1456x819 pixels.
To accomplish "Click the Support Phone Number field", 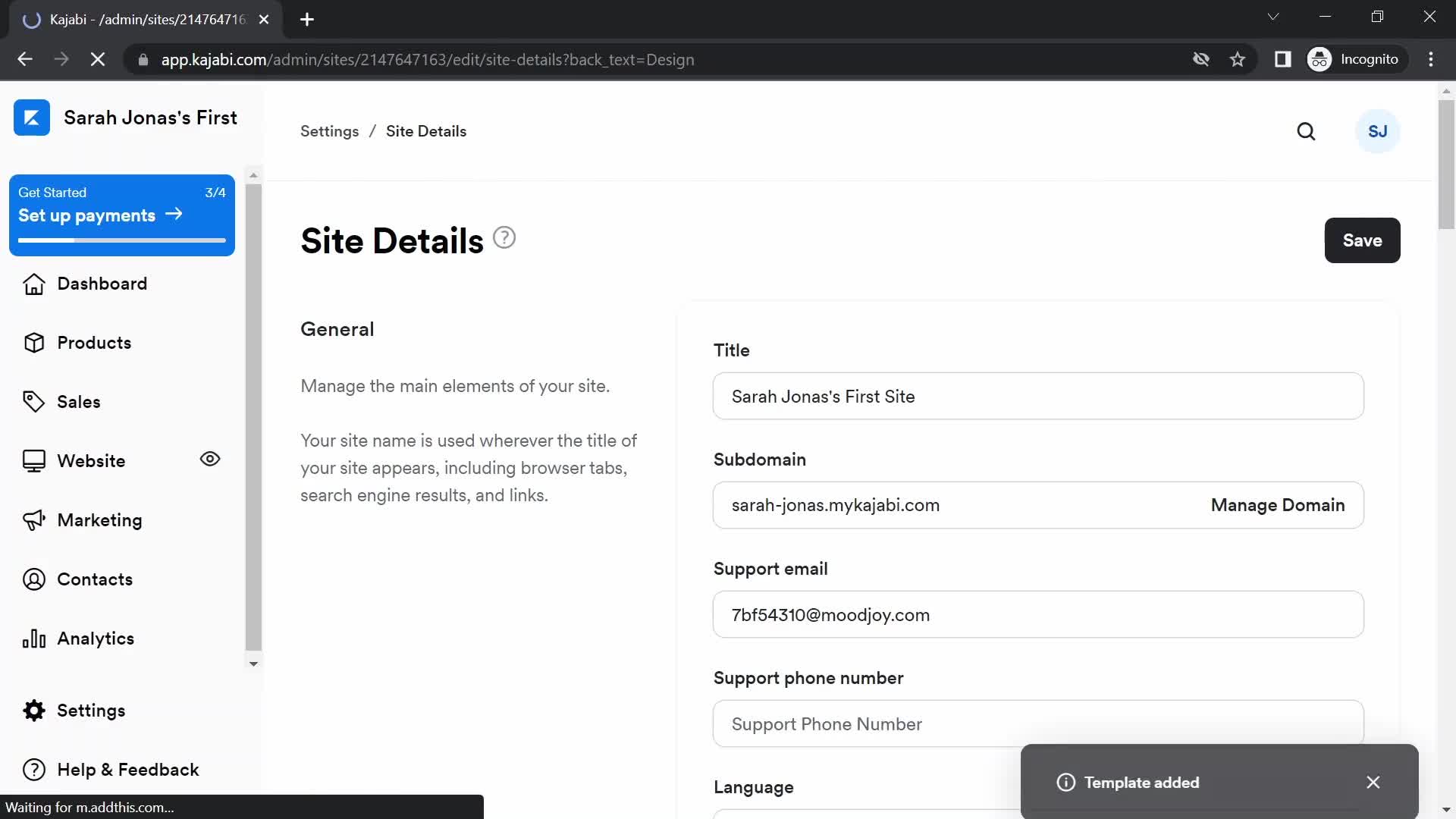I will click(x=1038, y=723).
